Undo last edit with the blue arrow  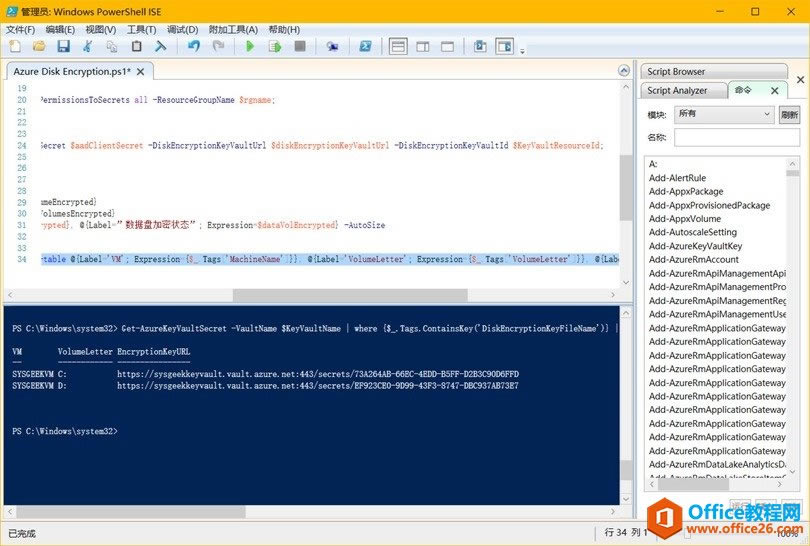pyautogui.click(x=194, y=46)
